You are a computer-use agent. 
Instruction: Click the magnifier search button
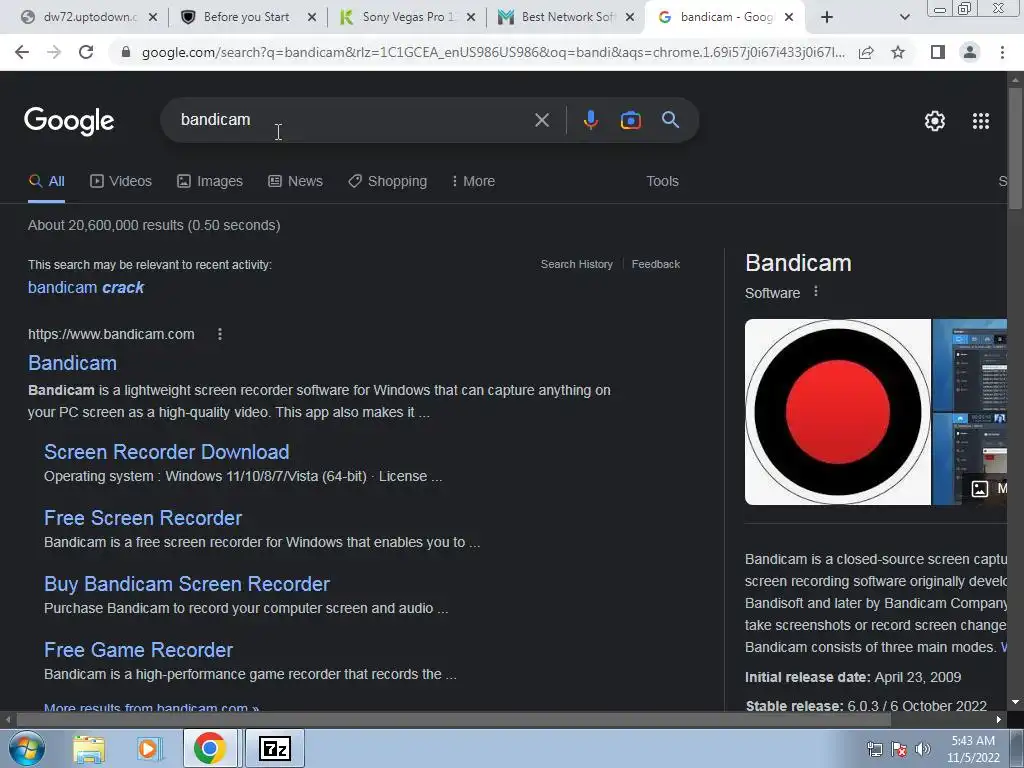point(670,120)
